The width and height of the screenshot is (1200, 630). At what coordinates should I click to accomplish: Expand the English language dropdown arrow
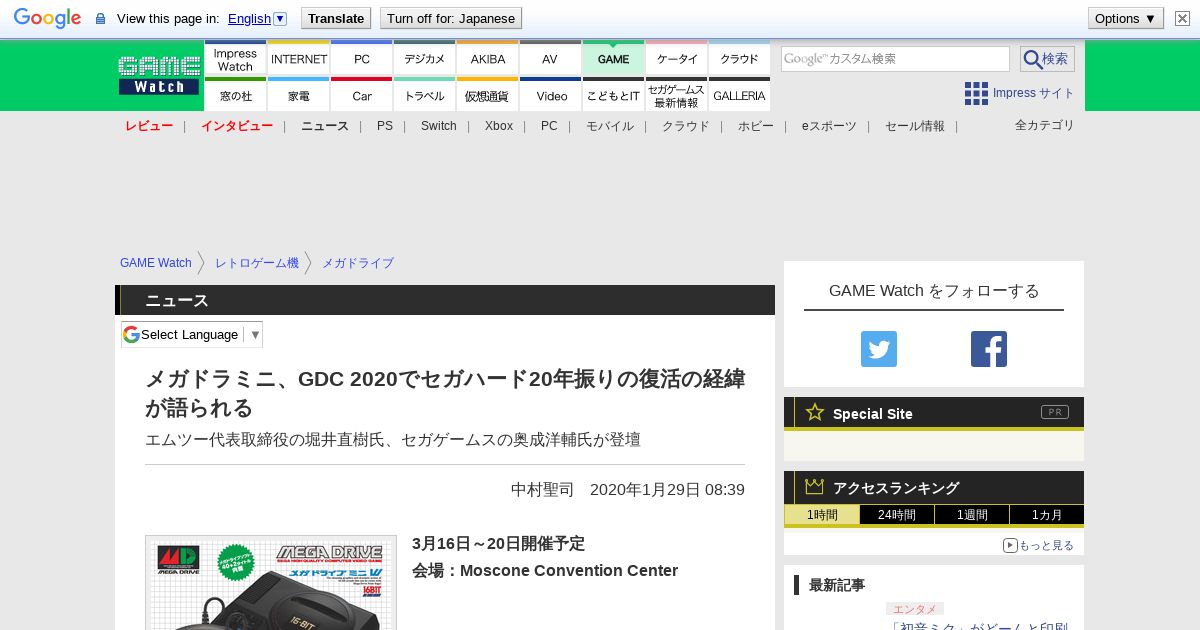280,18
